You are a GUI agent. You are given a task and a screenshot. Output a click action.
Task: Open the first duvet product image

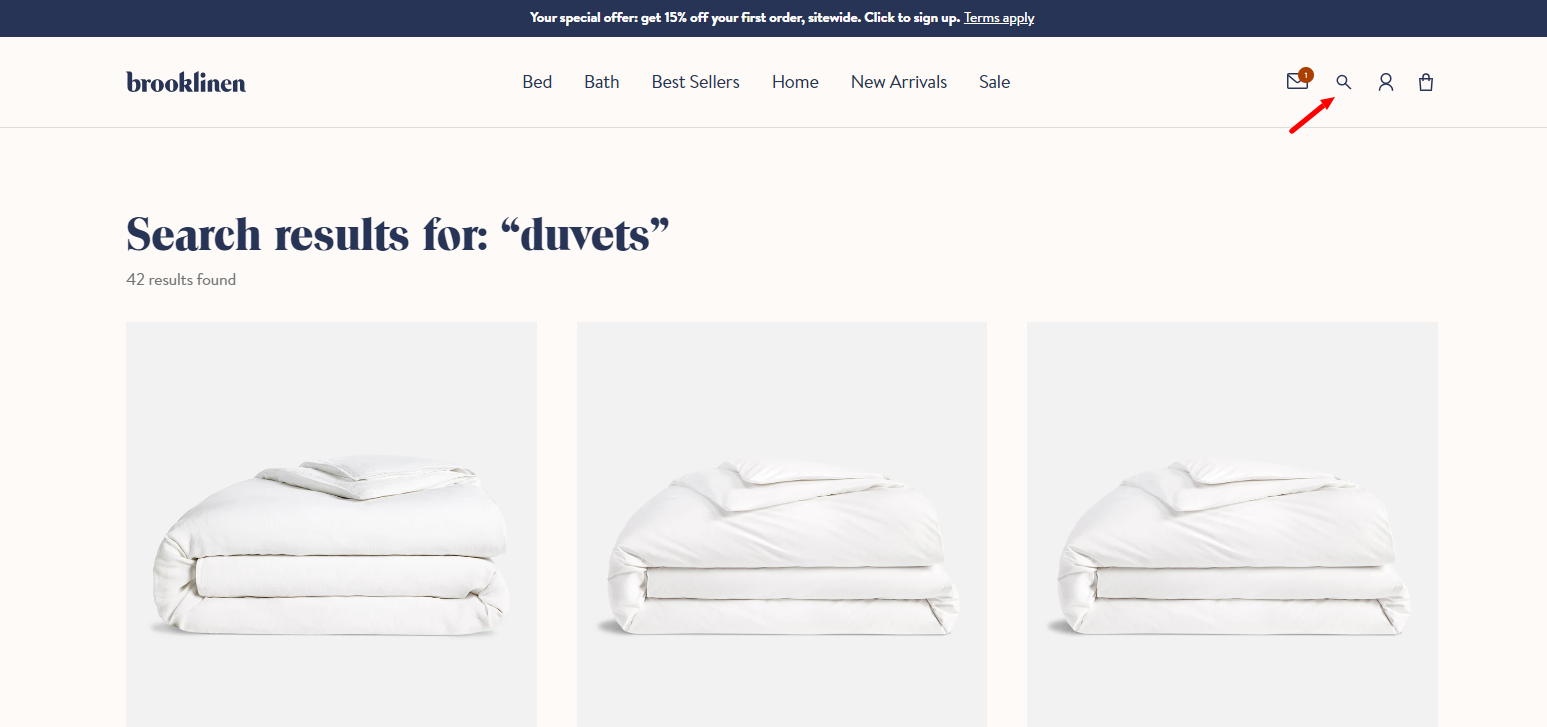(x=331, y=524)
